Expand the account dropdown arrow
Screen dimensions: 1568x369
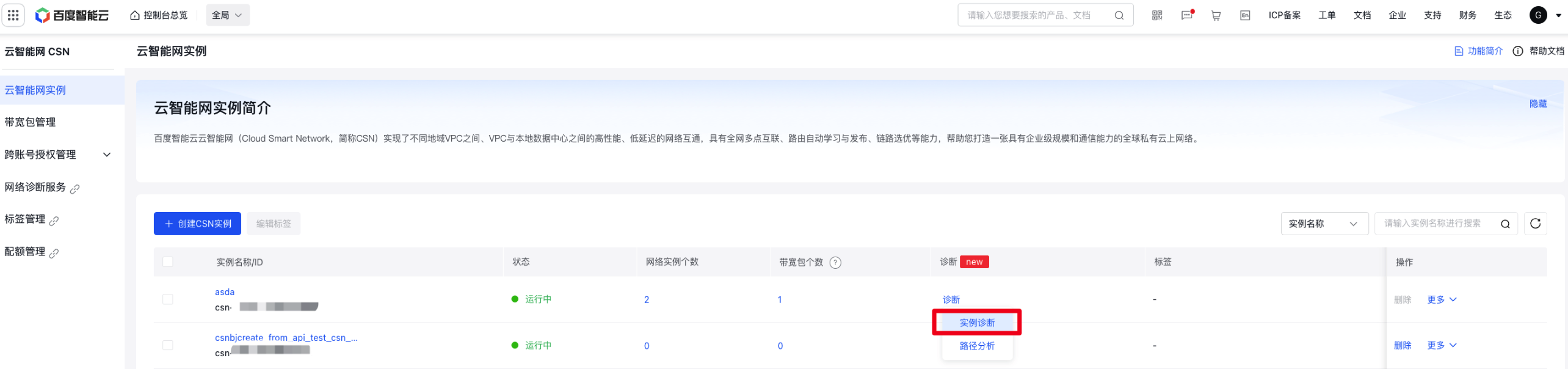coord(1558,15)
